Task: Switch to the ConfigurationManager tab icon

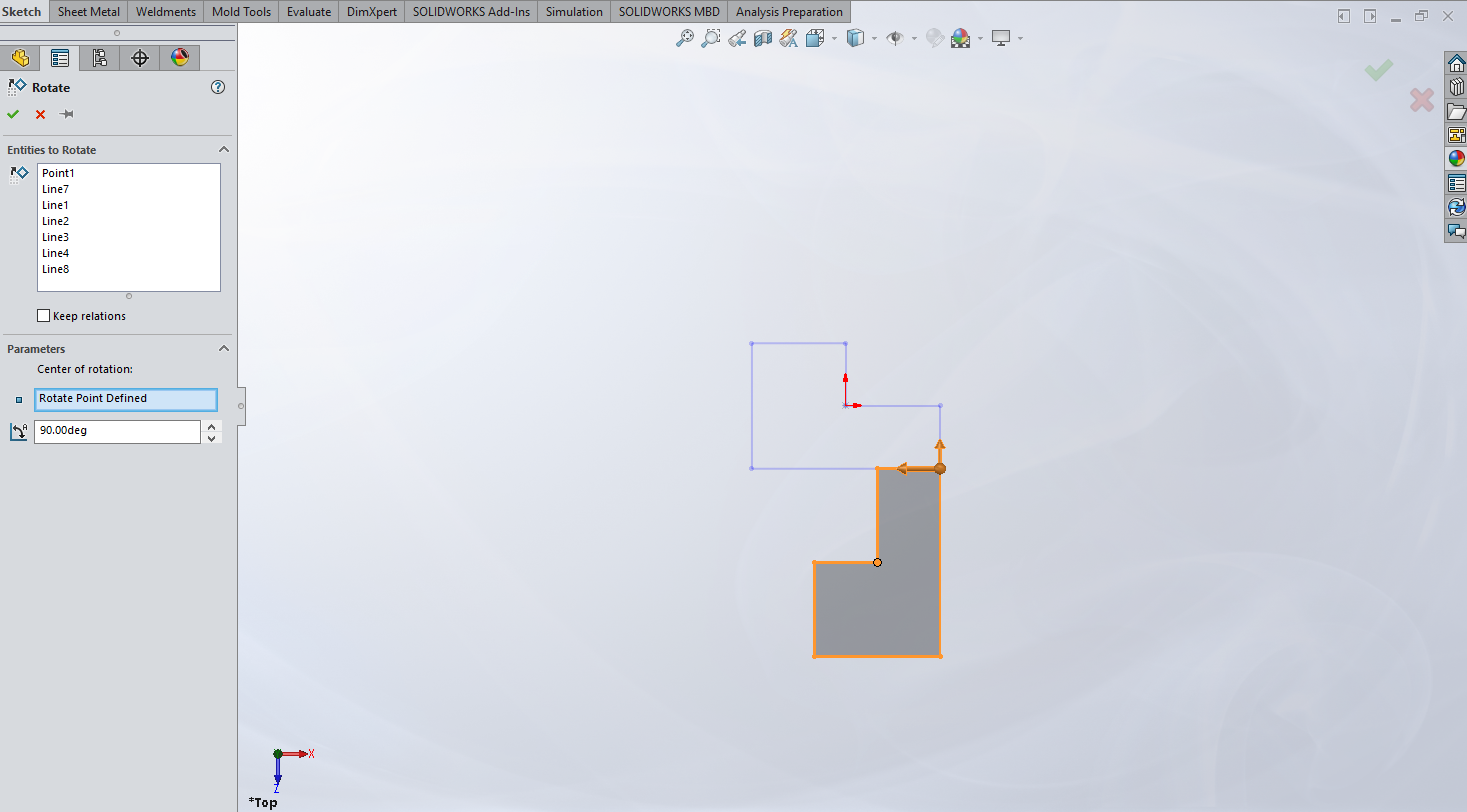Action: 100,58
